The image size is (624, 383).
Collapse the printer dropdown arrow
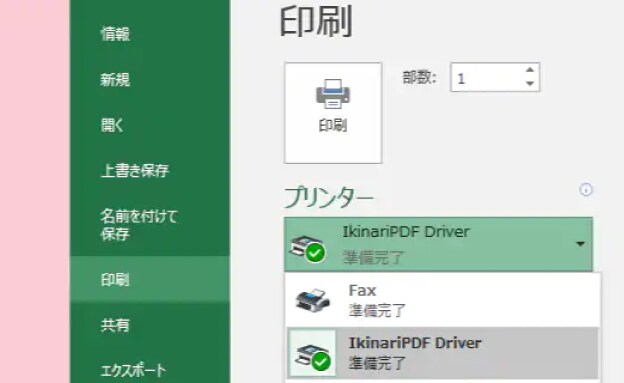[x=580, y=244]
